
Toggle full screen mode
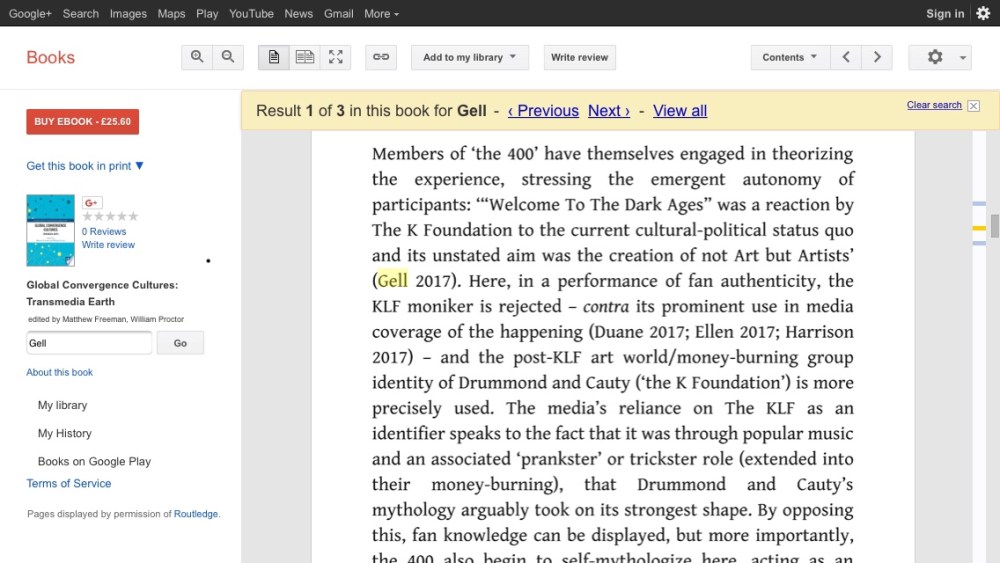pos(336,57)
